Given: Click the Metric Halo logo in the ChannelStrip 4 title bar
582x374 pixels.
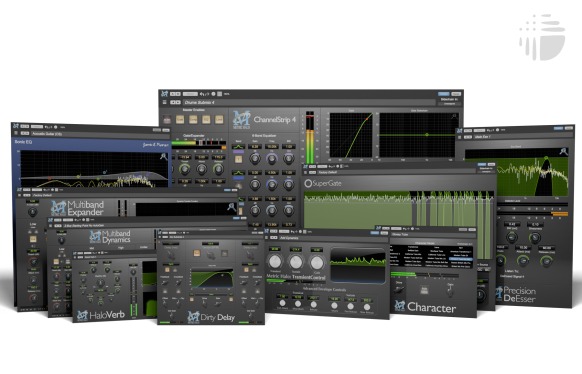Looking at the screenshot, I should 165,94.
